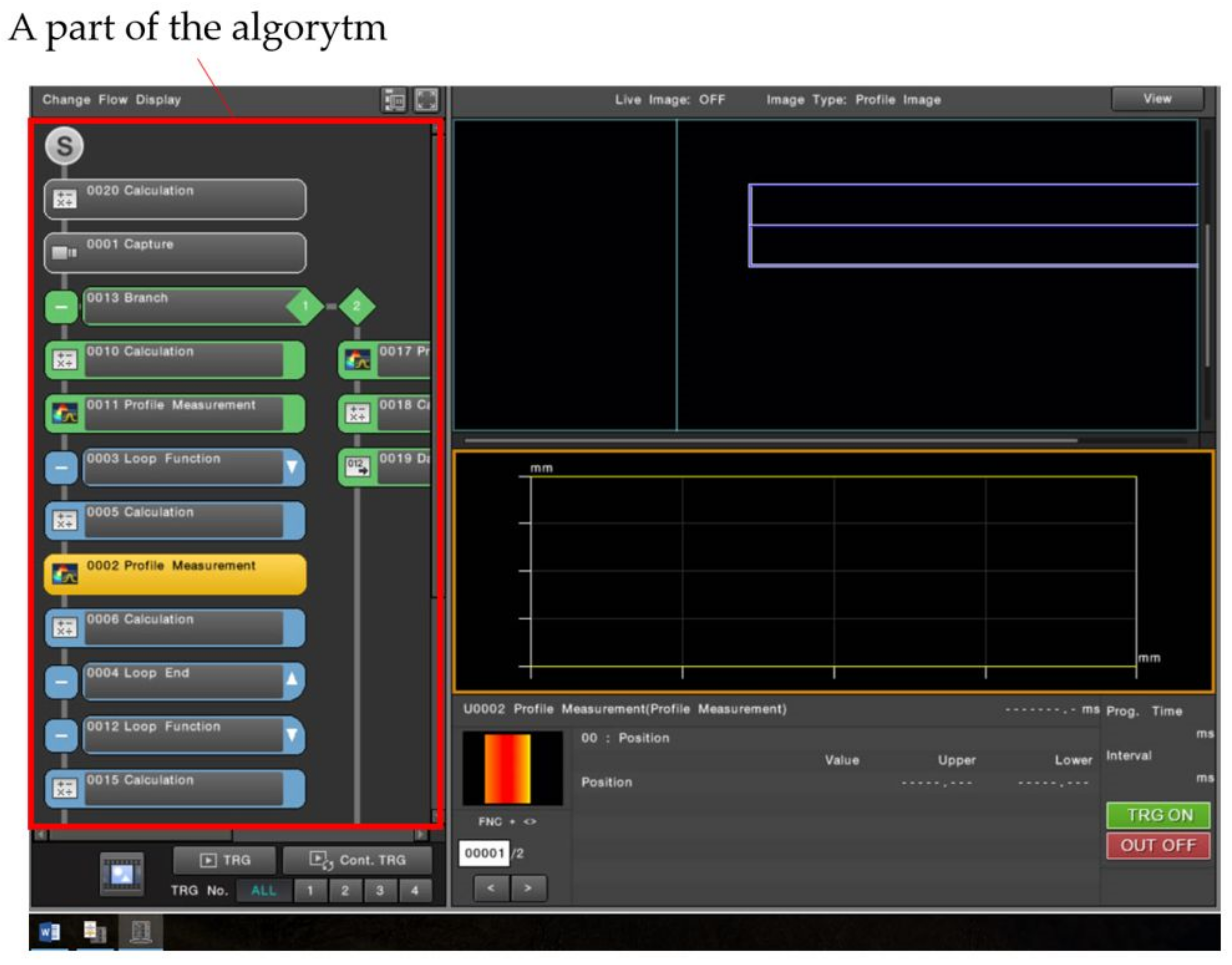Screen dimensions: 1232x965
Task: Click the fullscreen flow display icon
Action: [x=426, y=100]
